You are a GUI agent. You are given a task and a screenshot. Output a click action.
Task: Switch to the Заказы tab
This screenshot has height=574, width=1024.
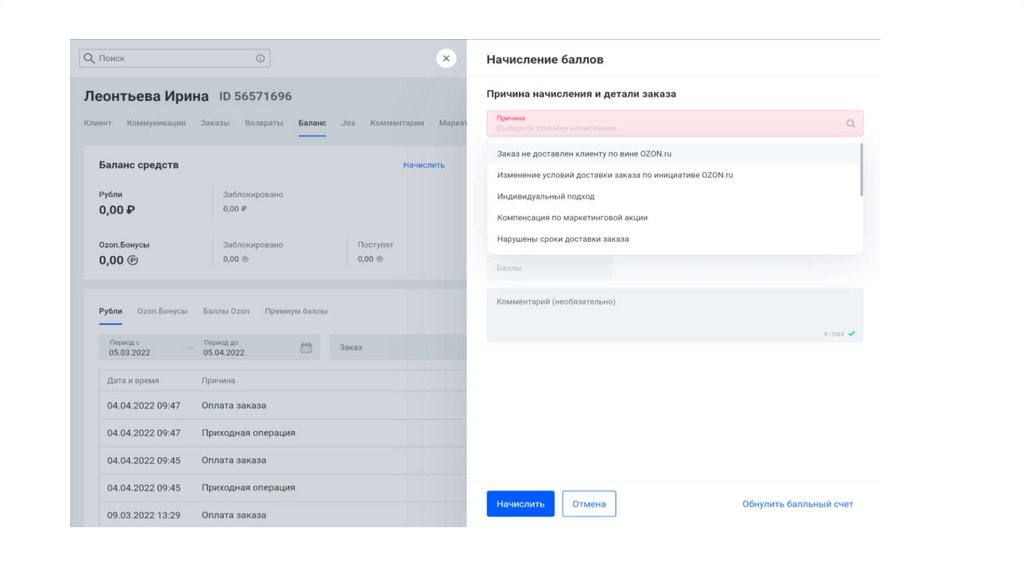[215, 123]
